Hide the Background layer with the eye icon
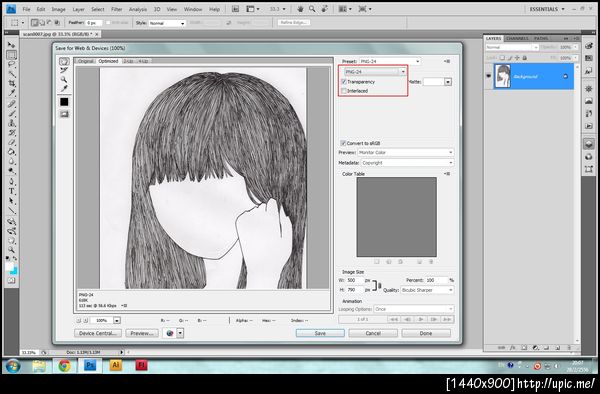This screenshot has height=394, width=600. (x=488, y=76)
